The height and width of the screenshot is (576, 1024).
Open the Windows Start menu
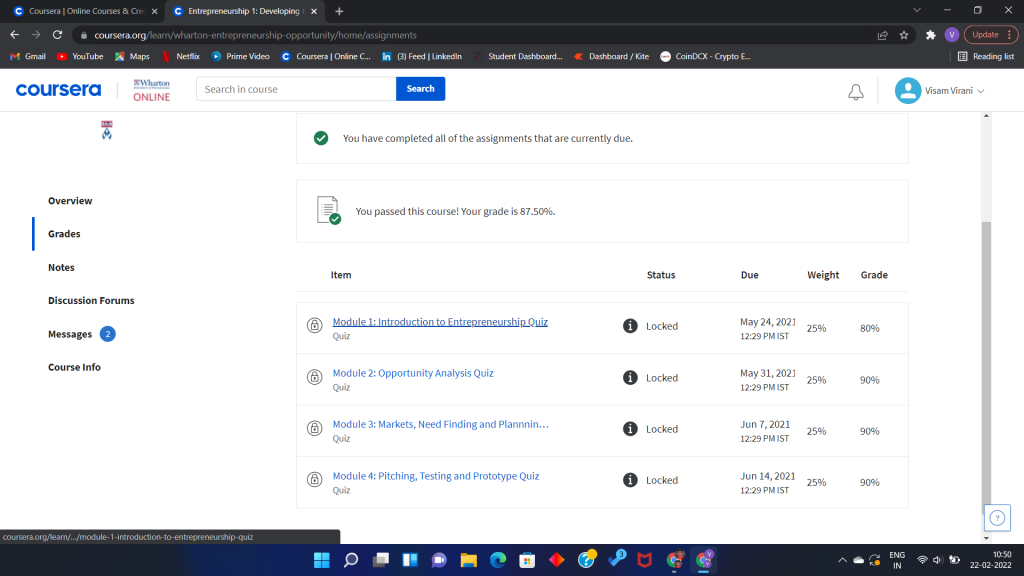pyautogui.click(x=321, y=560)
